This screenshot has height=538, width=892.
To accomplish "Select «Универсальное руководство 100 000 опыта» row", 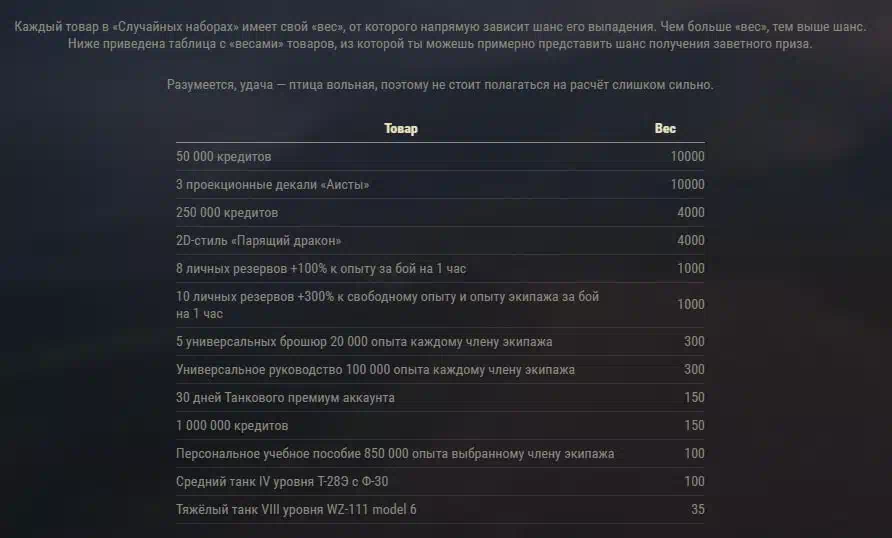I will 440,370.
